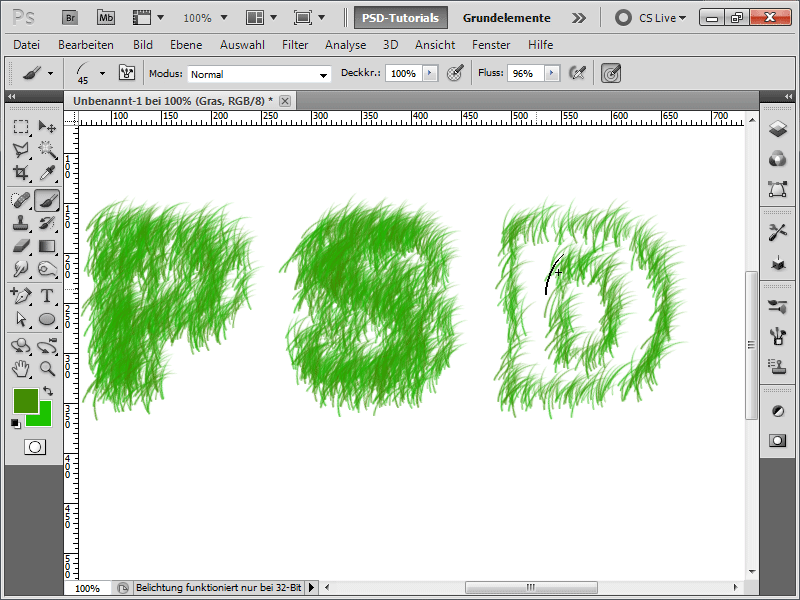The image size is (800, 600).
Task: Select the Crop tool
Action: [x=21, y=172]
